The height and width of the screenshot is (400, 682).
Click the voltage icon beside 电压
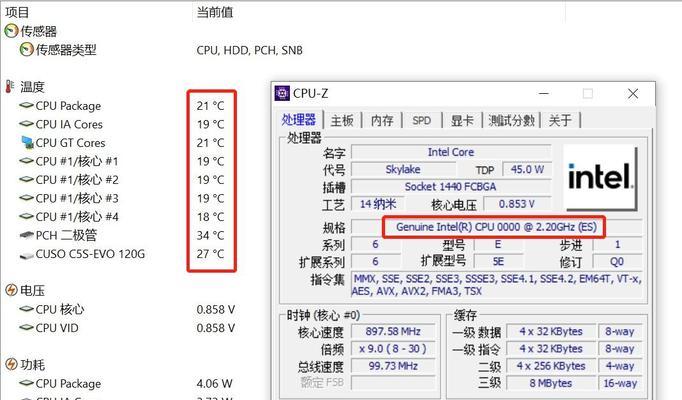pyautogui.click(x=11, y=290)
